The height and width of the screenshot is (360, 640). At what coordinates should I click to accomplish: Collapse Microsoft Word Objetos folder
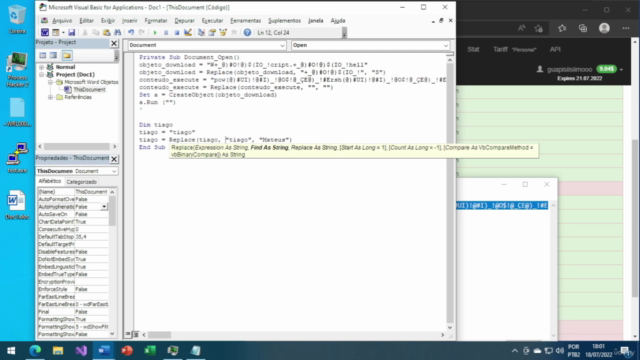coord(50,82)
